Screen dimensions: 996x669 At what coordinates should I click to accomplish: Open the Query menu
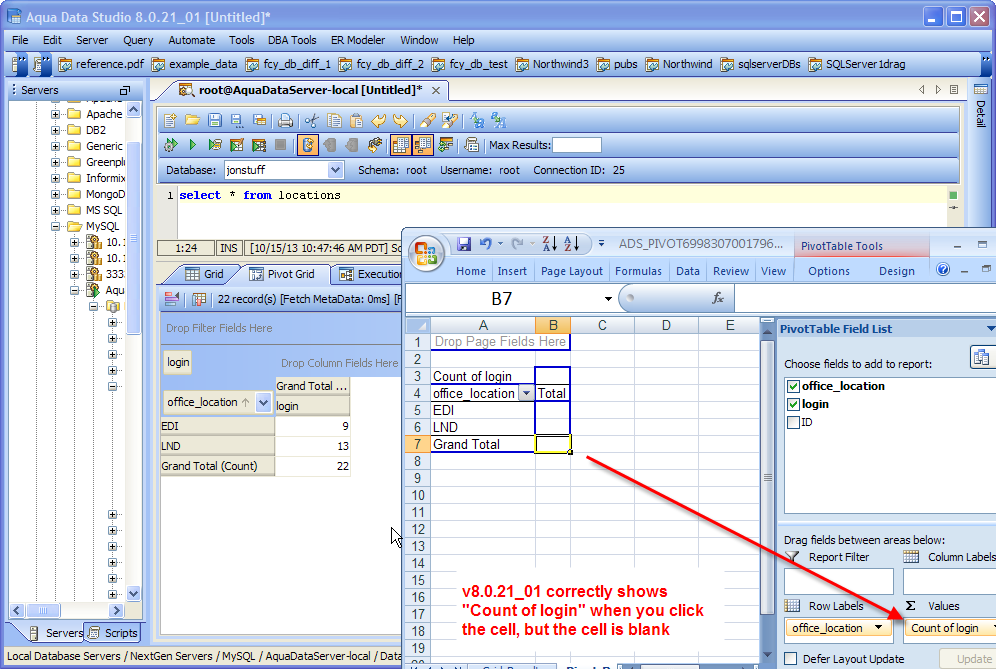point(138,40)
